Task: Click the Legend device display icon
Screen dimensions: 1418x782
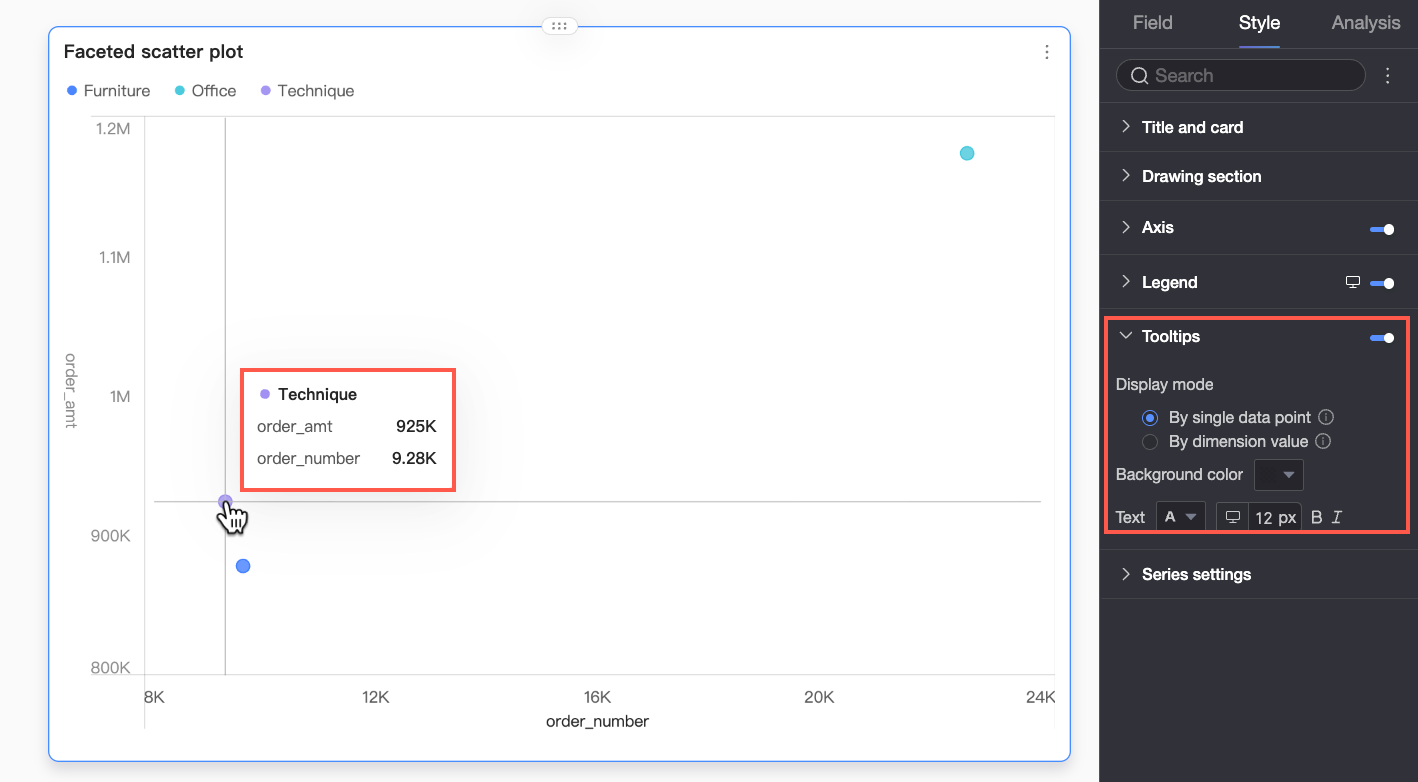Action: click(1353, 282)
